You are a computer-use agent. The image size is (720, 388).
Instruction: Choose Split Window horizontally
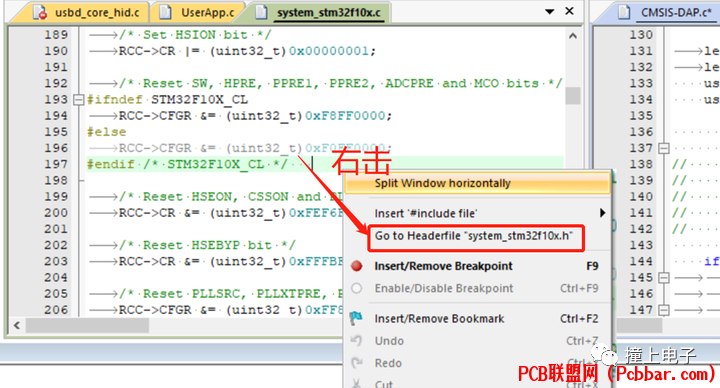coord(478,183)
